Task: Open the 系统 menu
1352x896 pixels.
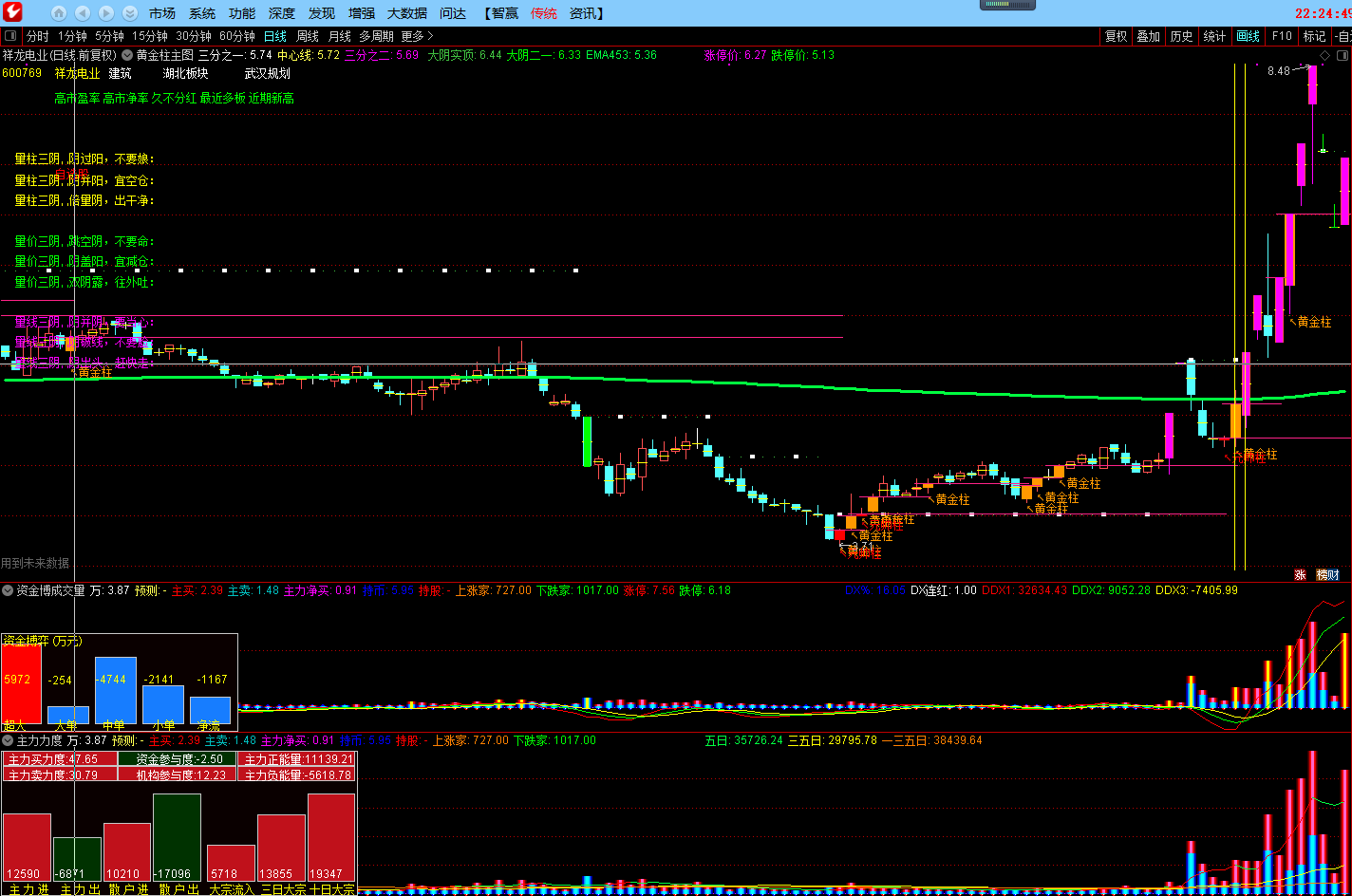Action: coord(202,13)
